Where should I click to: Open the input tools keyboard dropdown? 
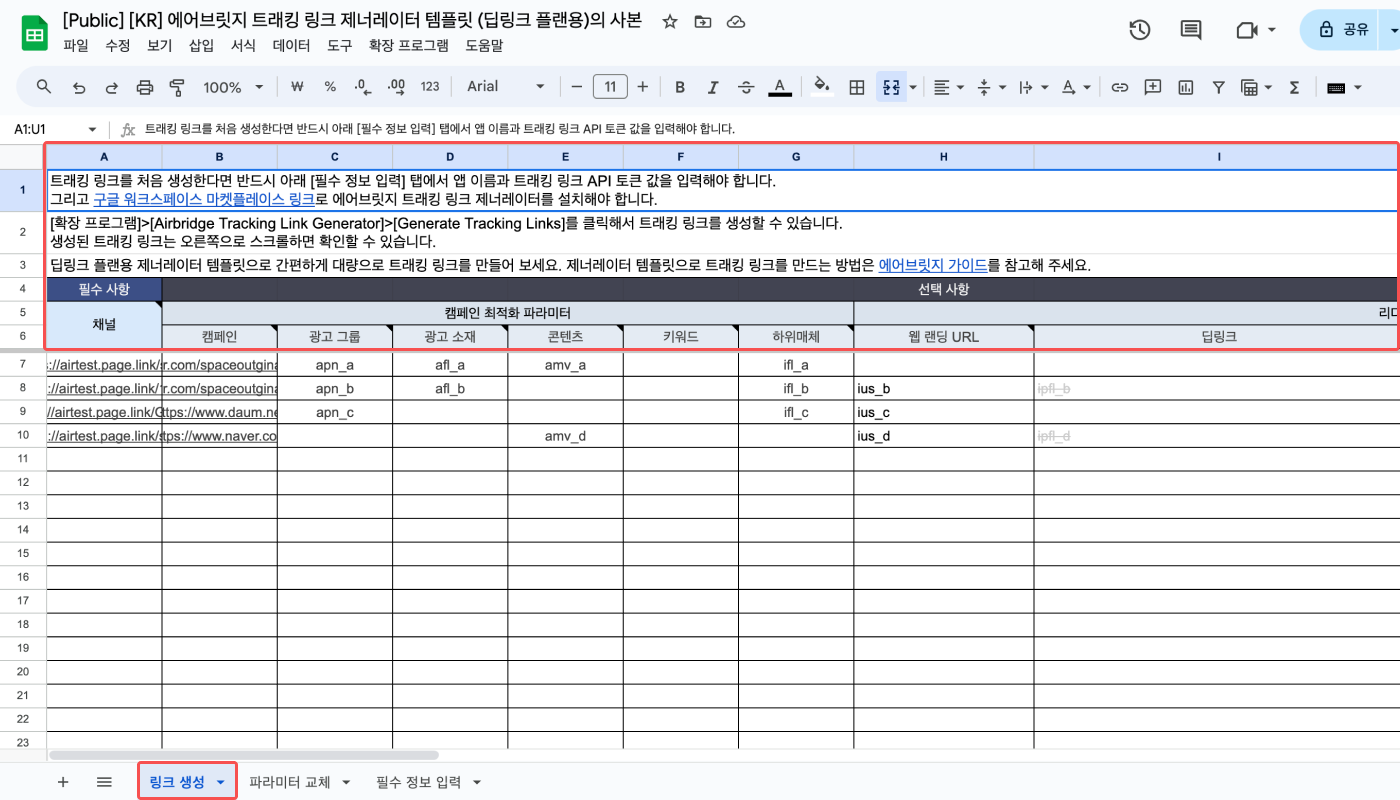pos(1344,87)
